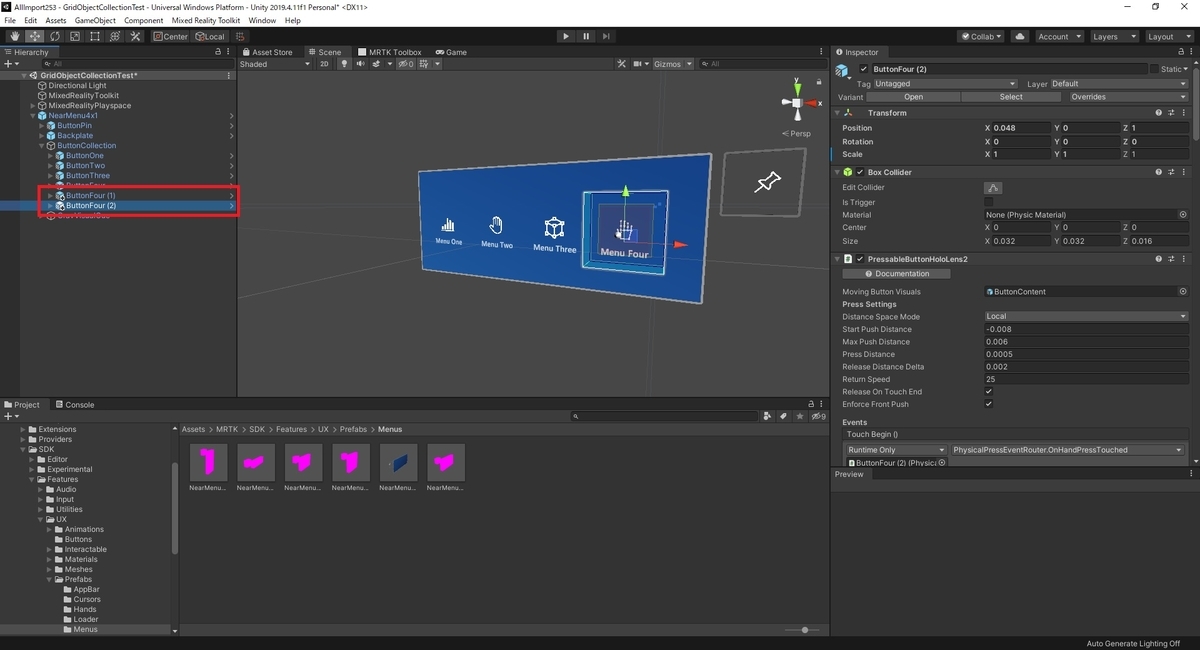
Task: Open the GameObject menu
Action: tap(95, 20)
